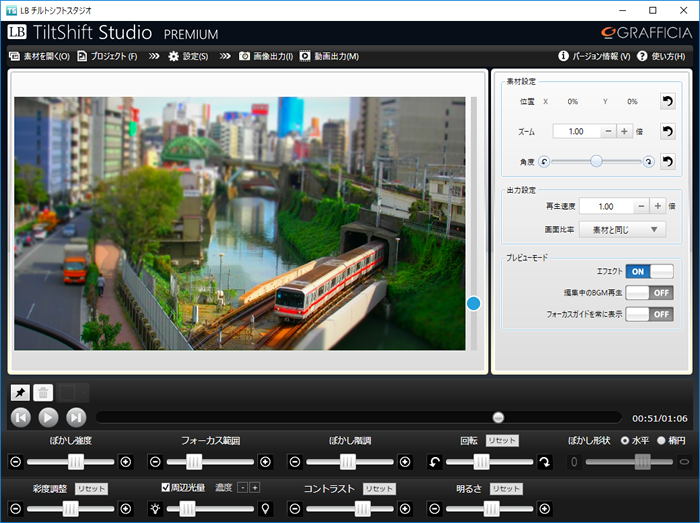Decrease 濃度 density with minus
This screenshot has width=700, height=523.
(242, 488)
